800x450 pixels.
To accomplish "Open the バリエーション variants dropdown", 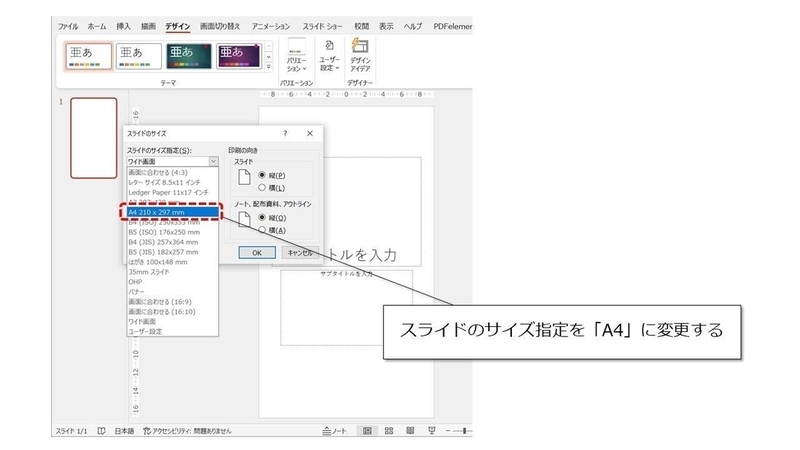I will coord(296,55).
